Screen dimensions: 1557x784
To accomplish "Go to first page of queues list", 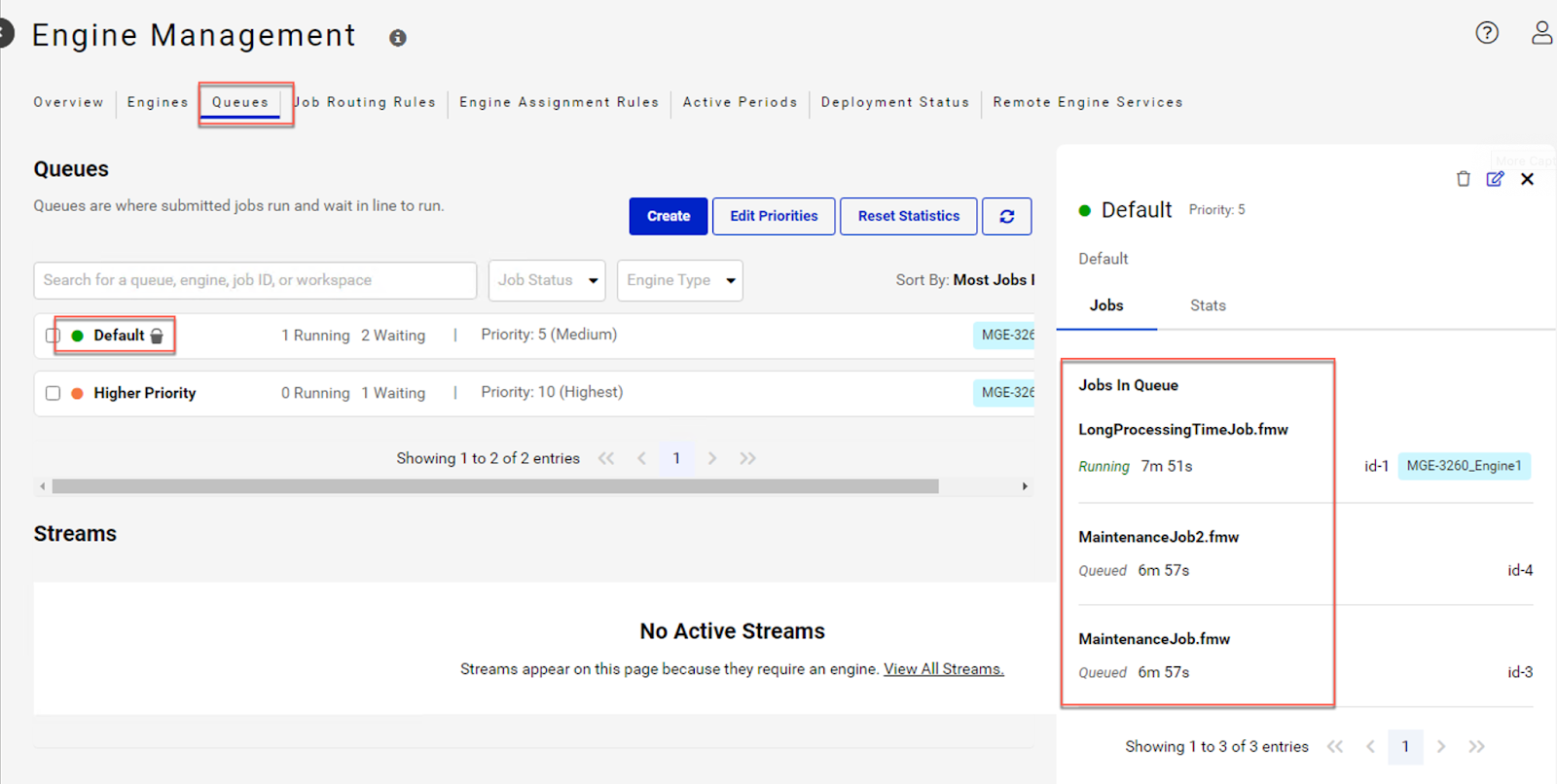I will pos(606,458).
